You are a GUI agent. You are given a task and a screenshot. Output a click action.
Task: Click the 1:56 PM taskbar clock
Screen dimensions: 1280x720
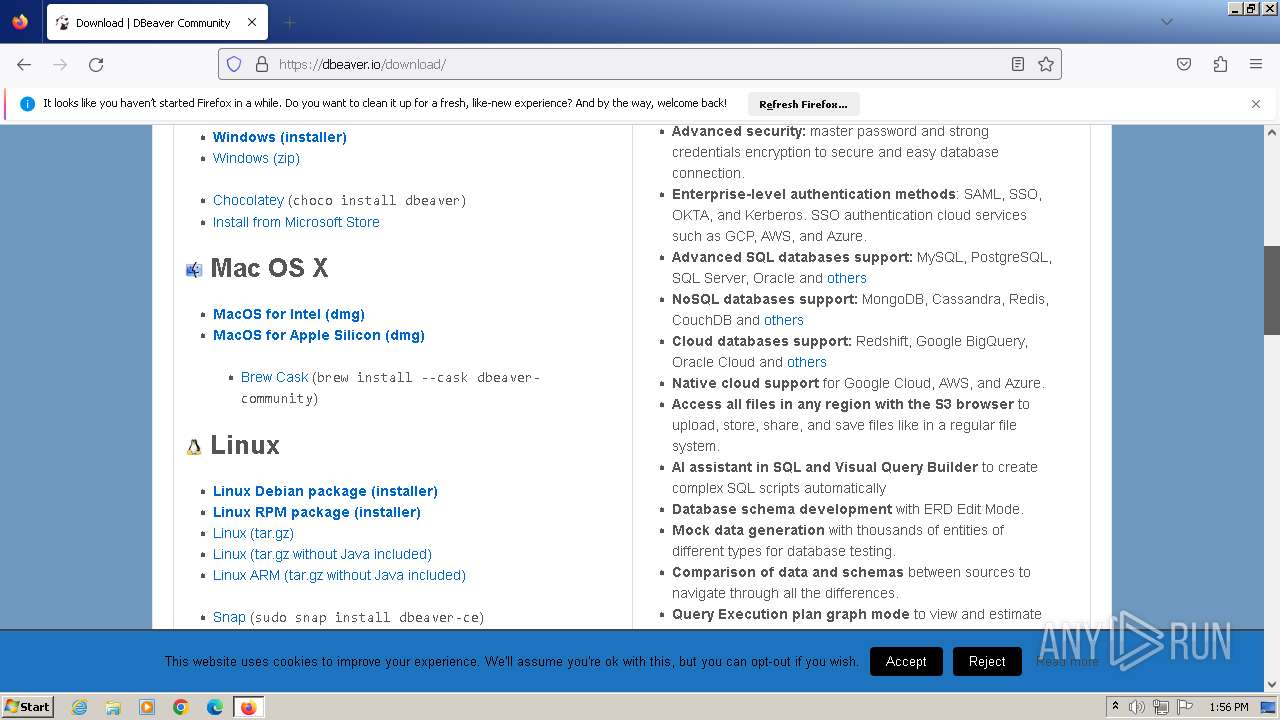click(1229, 707)
